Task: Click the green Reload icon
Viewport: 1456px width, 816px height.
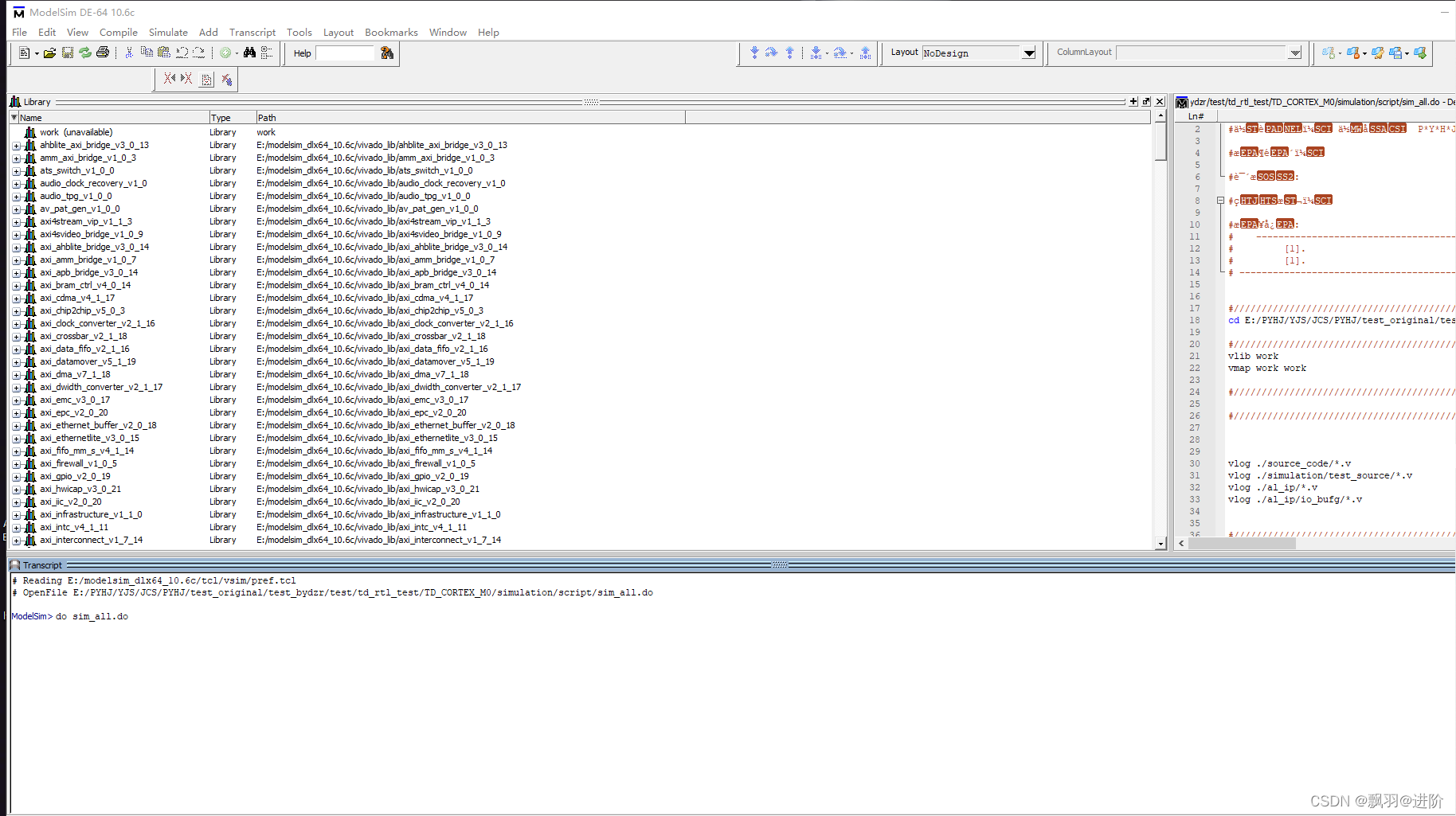Action: 85,53
